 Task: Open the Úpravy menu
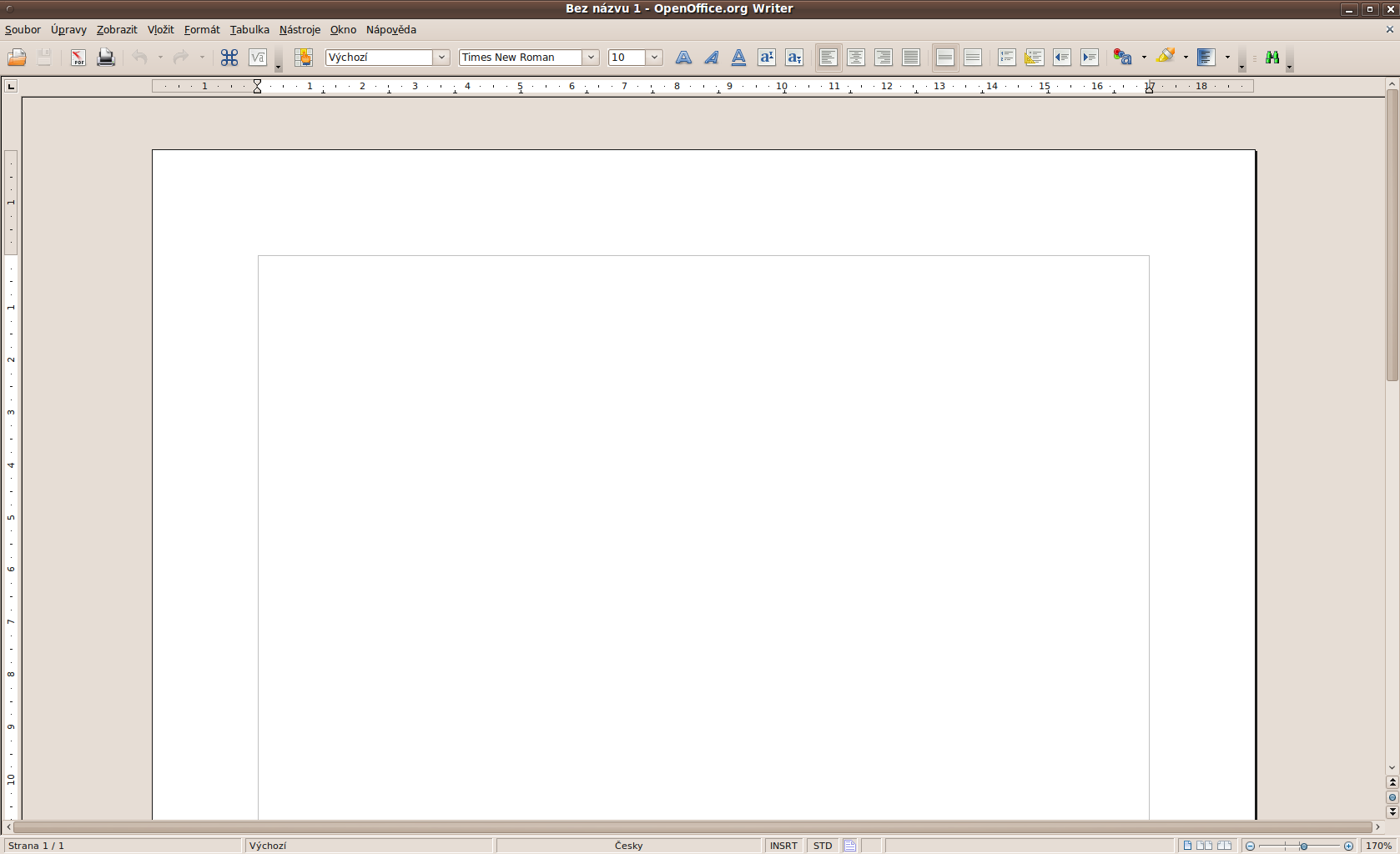coord(68,30)
